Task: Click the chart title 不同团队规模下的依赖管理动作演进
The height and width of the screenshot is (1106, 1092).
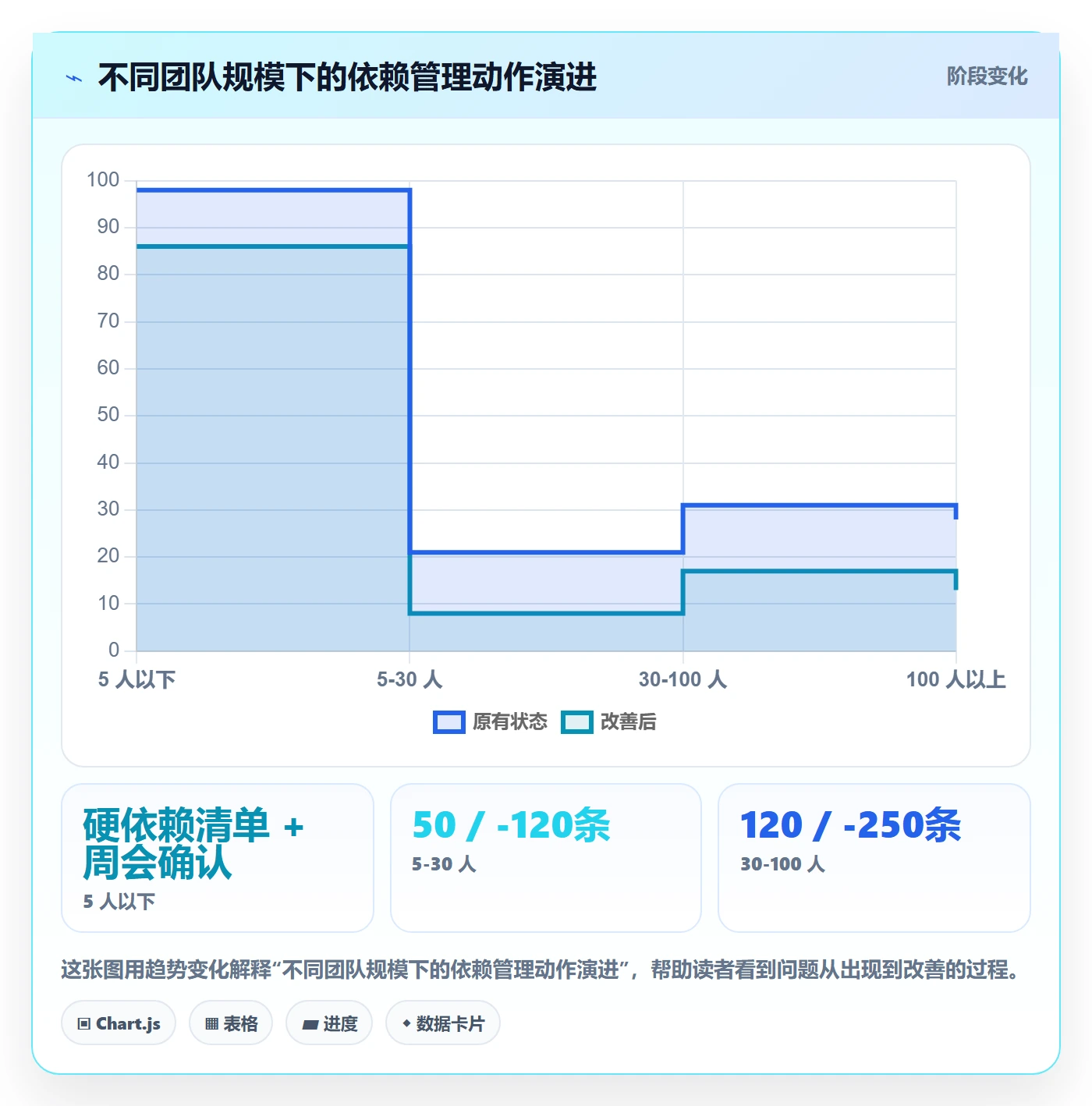Action: click(347, 77)
